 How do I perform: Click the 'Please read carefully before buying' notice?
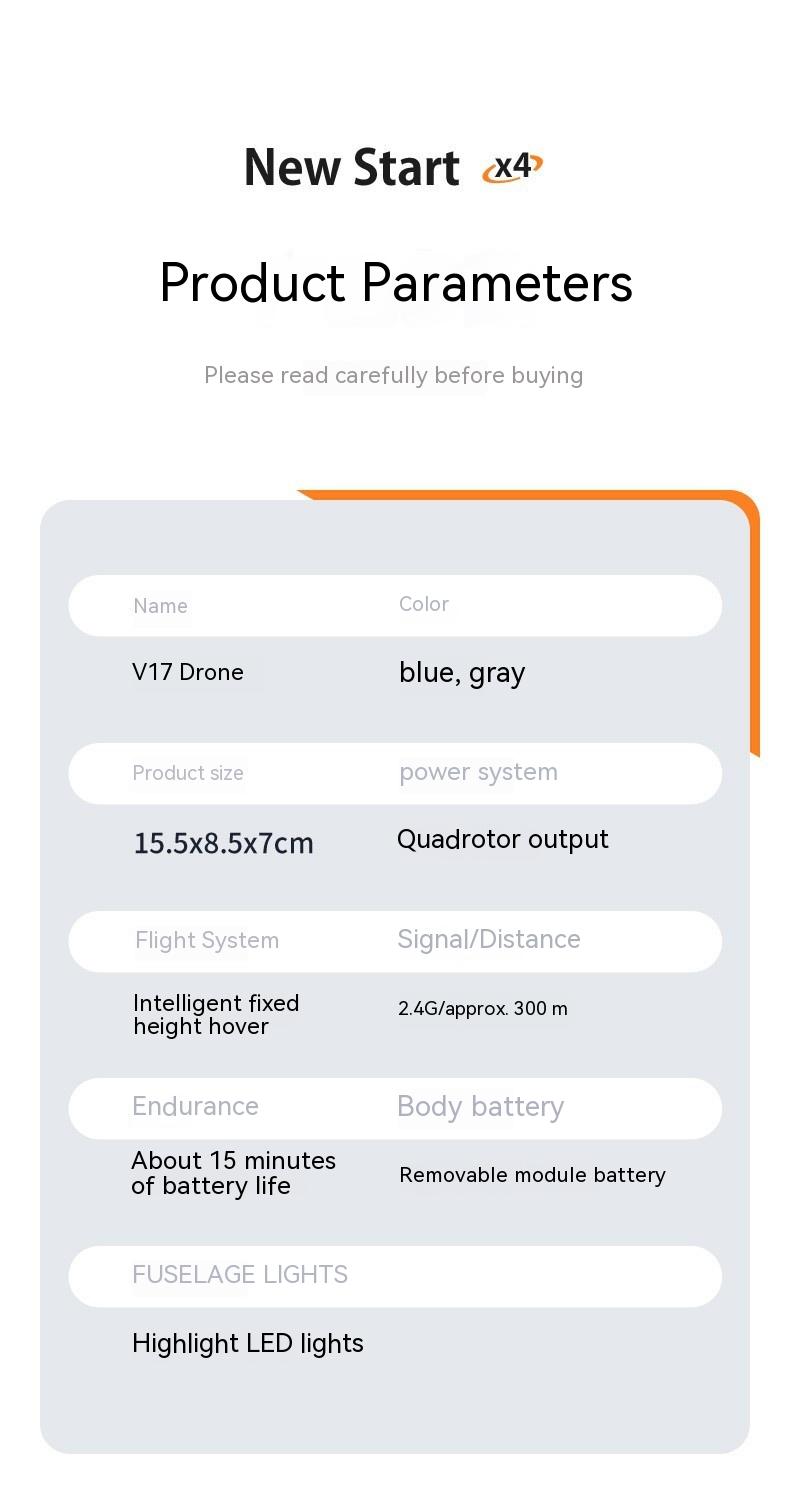[393, 375]
